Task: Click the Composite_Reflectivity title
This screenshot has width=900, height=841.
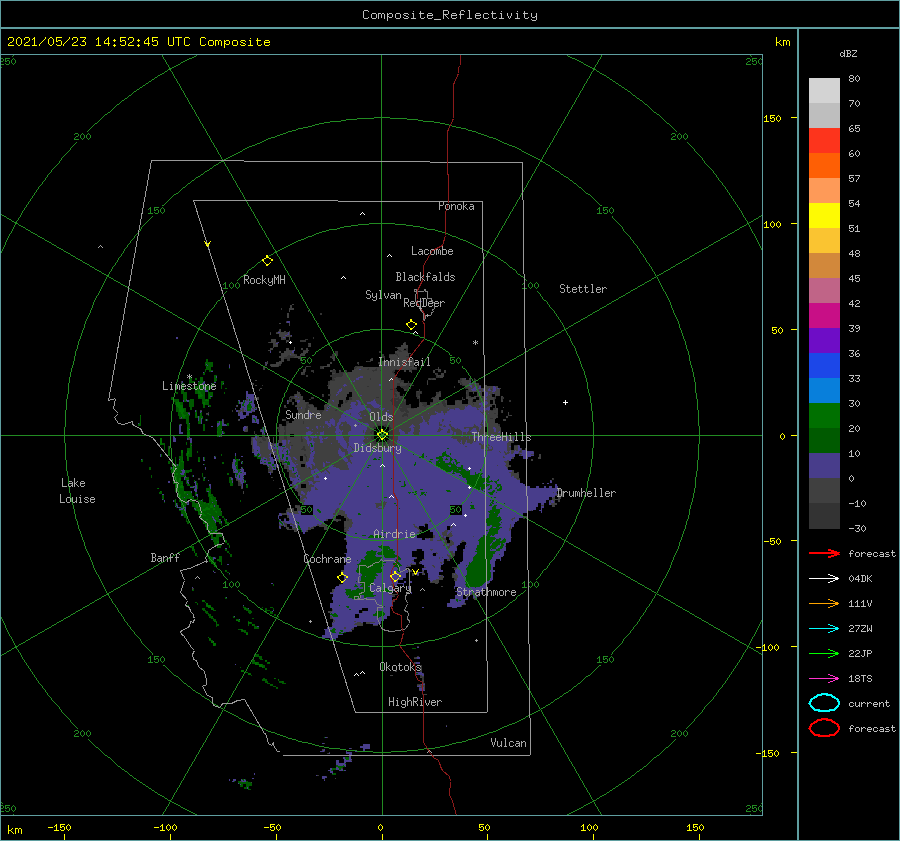Action: pyautogui.click(x=450, y=15)
